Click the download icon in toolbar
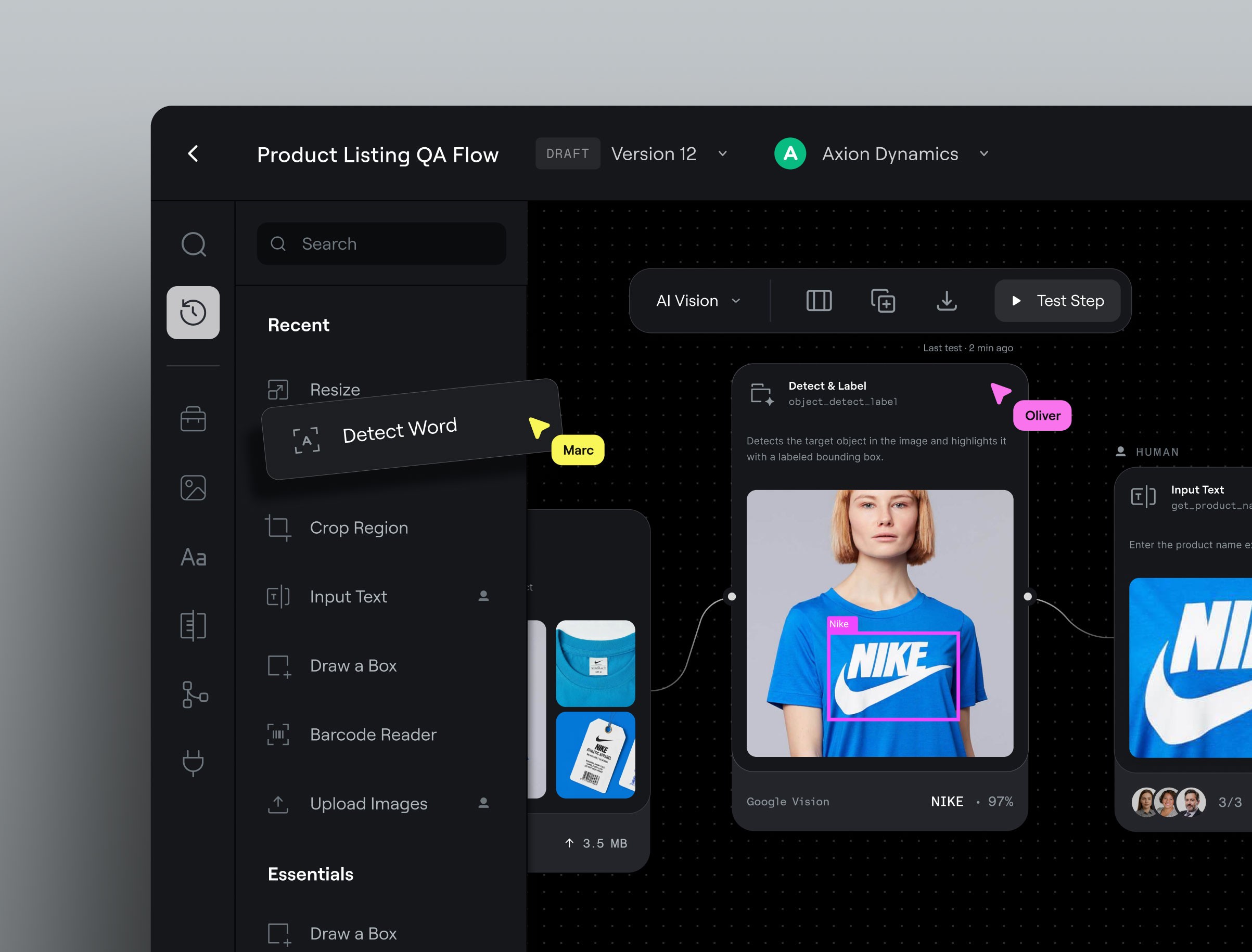This screenshot has height=952, width=1252. click(947, 301)
